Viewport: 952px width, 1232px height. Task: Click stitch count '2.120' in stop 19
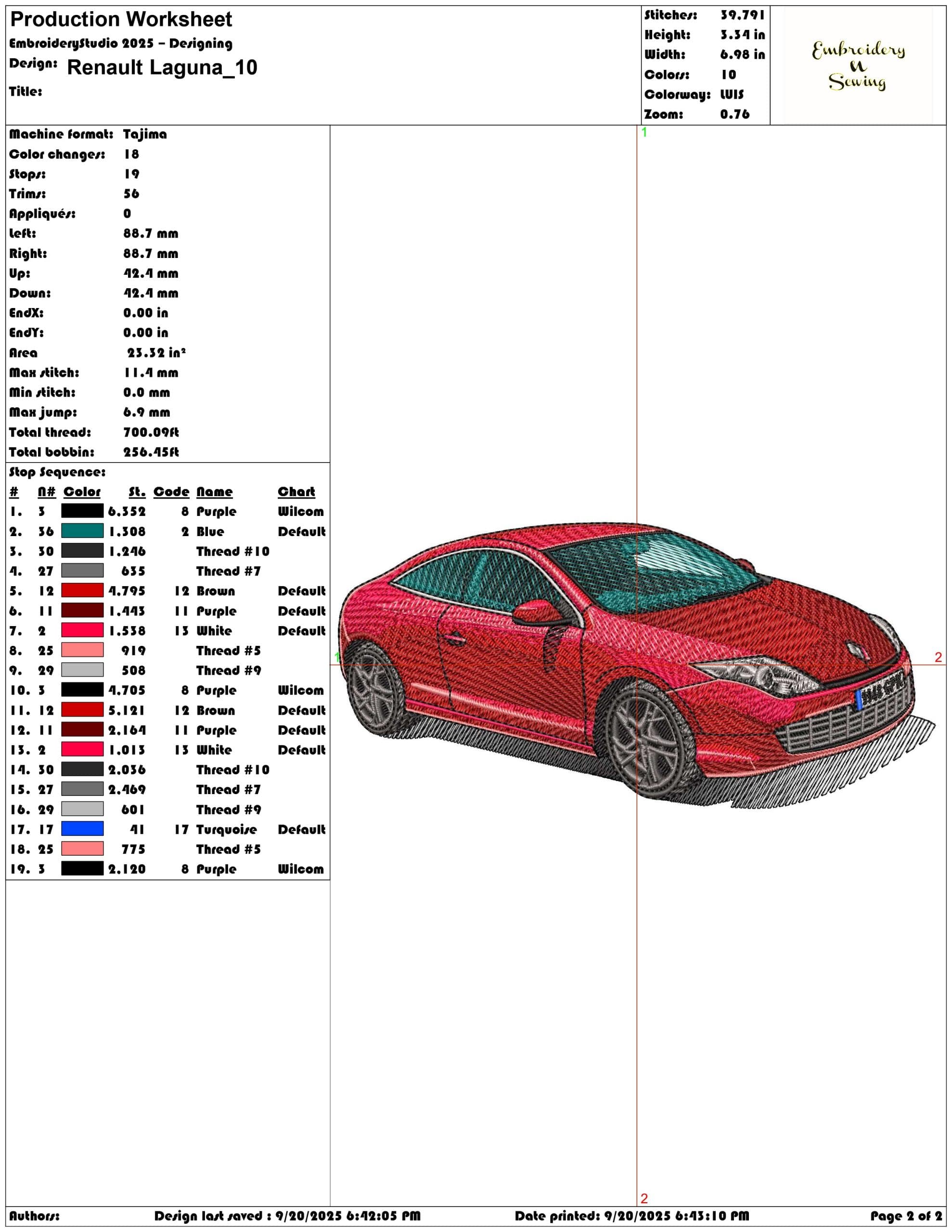127,869
